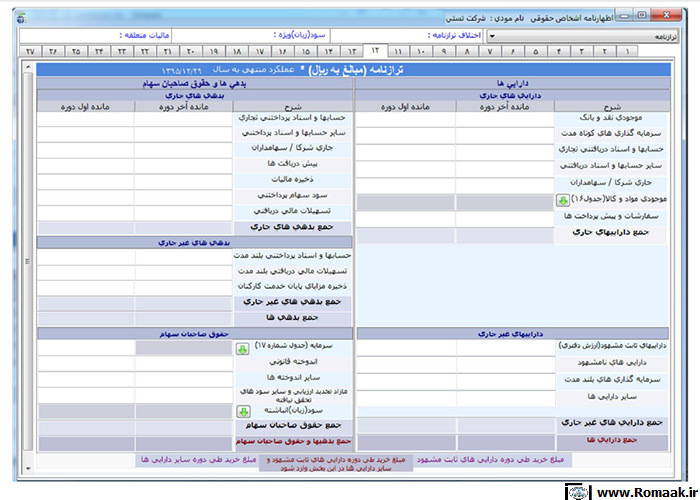Click the داراییهای غیر جاری section header
Viewport: 700px width, 500px height.
coord(512,333)
